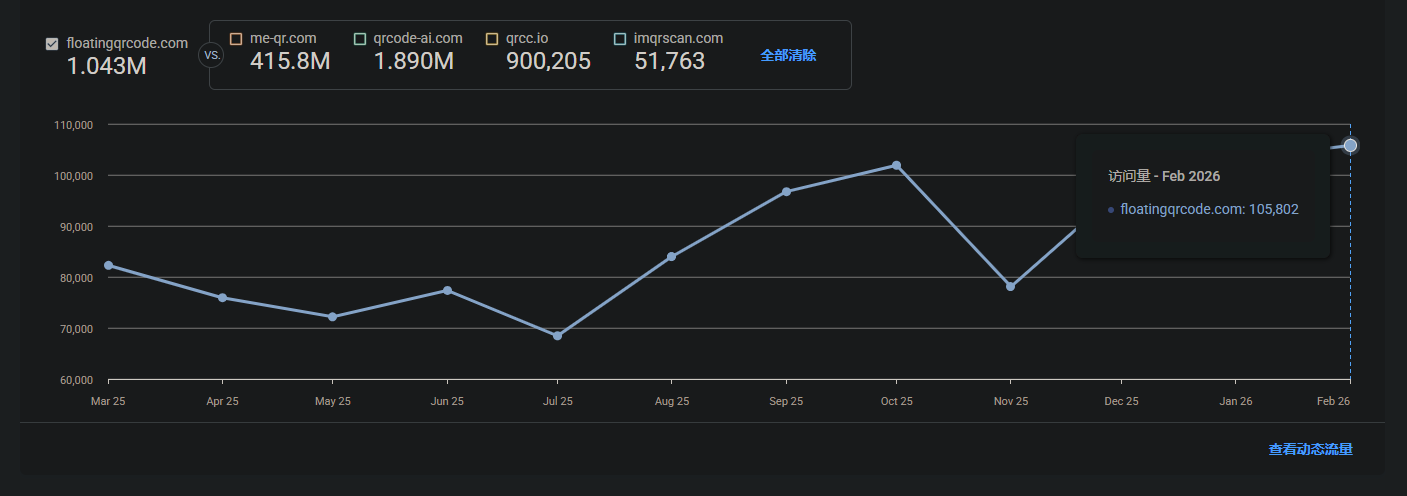This screenshot has width=1407, height=496.
Task: Select the May 25 chart data point
Action: coord(333,317)
